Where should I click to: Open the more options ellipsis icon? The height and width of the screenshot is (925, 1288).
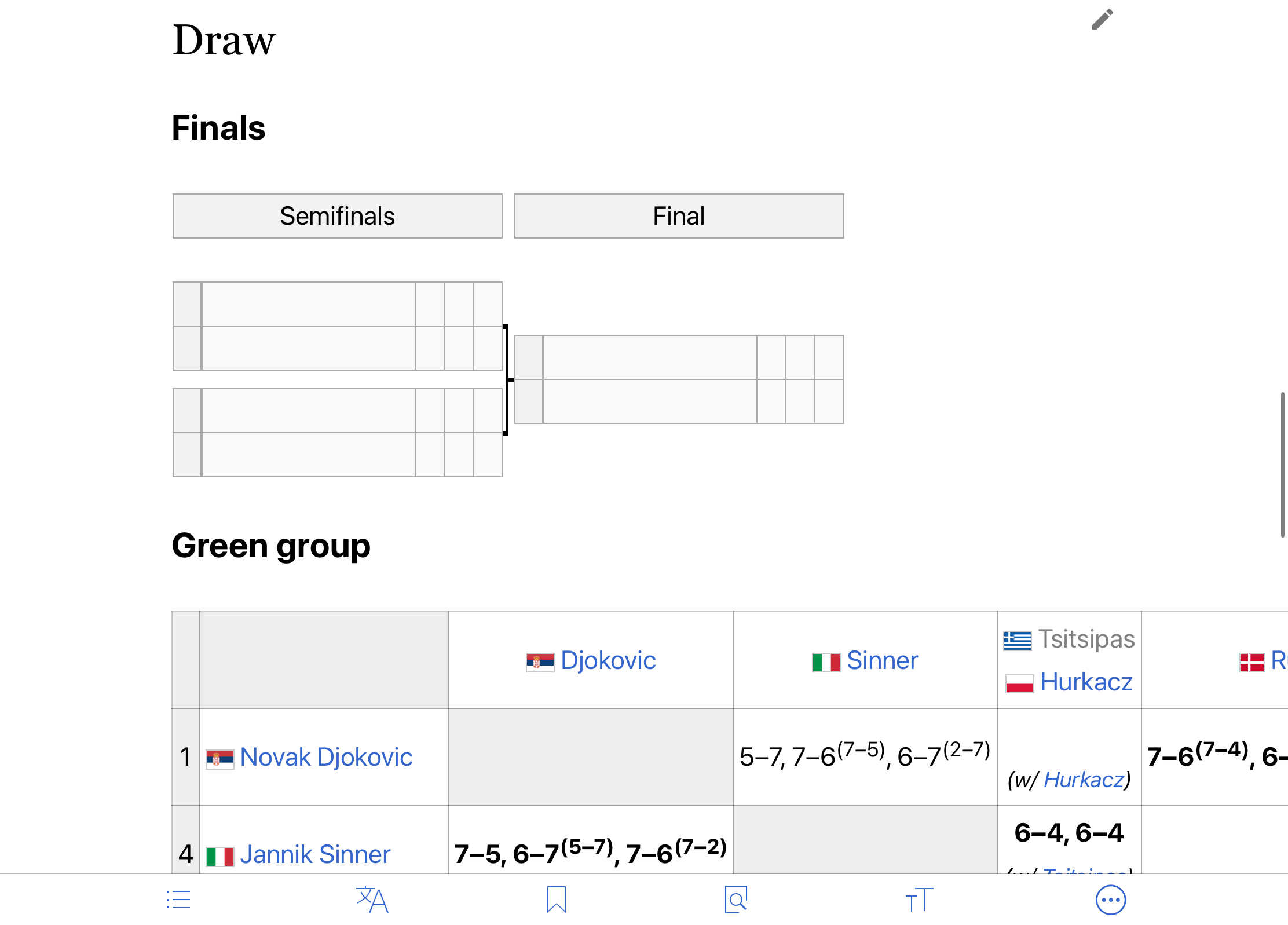1111,900
